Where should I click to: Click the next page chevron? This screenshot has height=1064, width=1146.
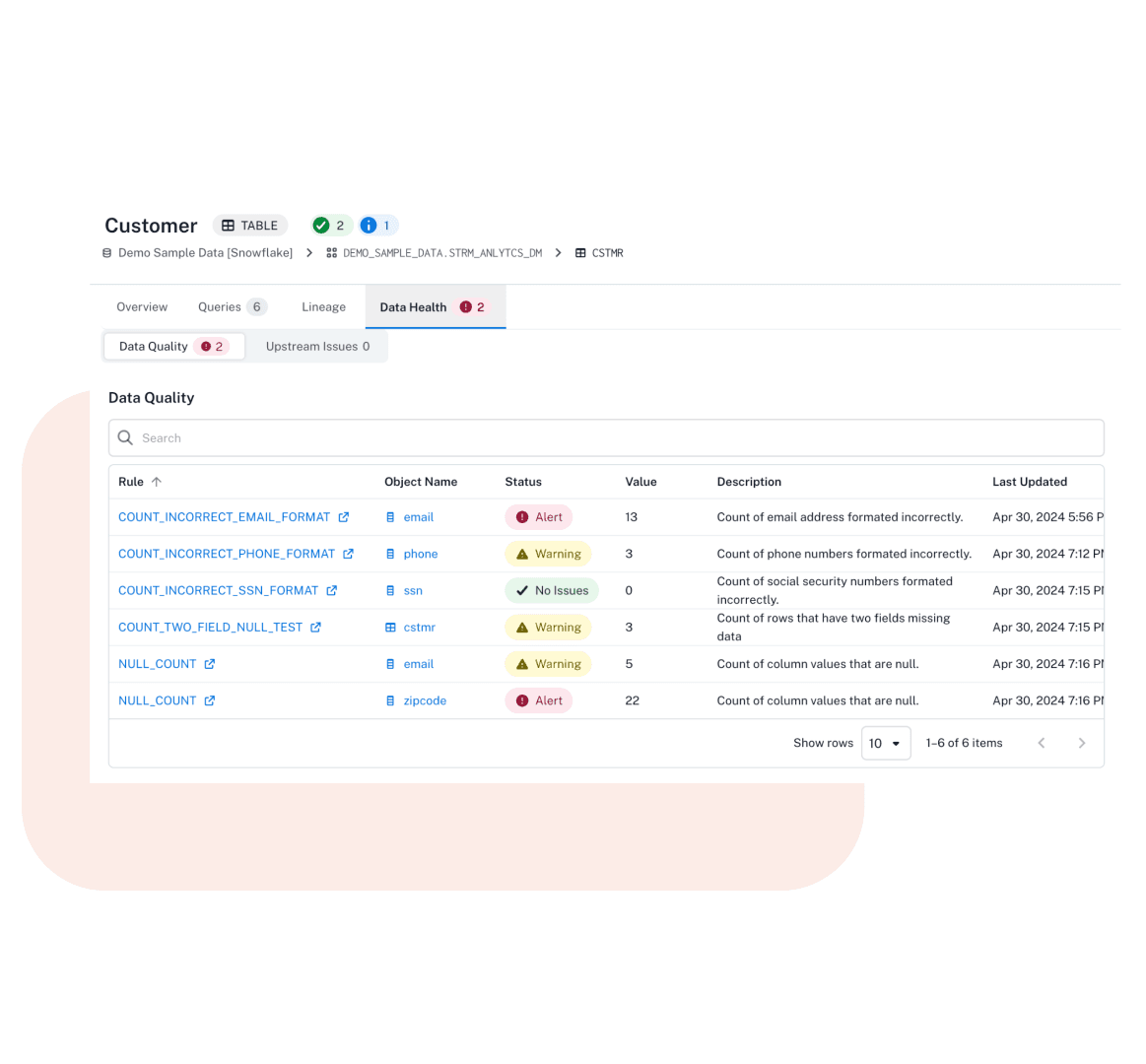[1081, 743]
